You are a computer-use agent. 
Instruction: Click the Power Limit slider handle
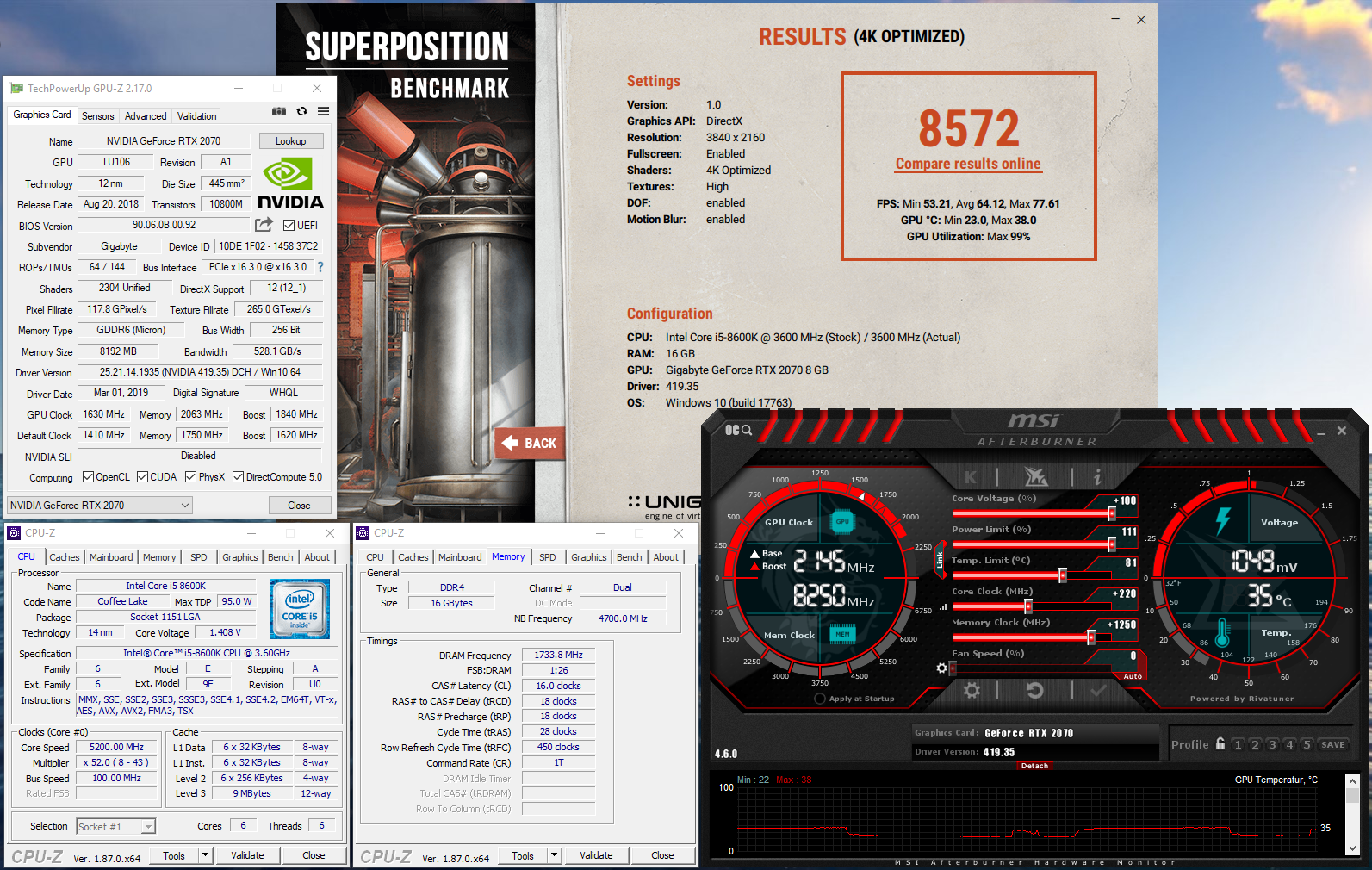pyautogui.click(x=1112, y=544)
